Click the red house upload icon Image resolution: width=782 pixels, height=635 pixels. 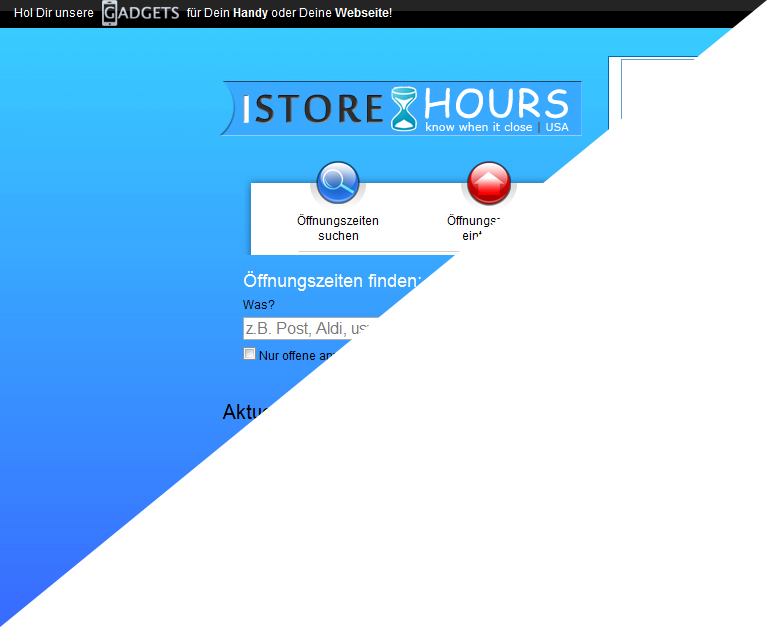click(489, 183)
